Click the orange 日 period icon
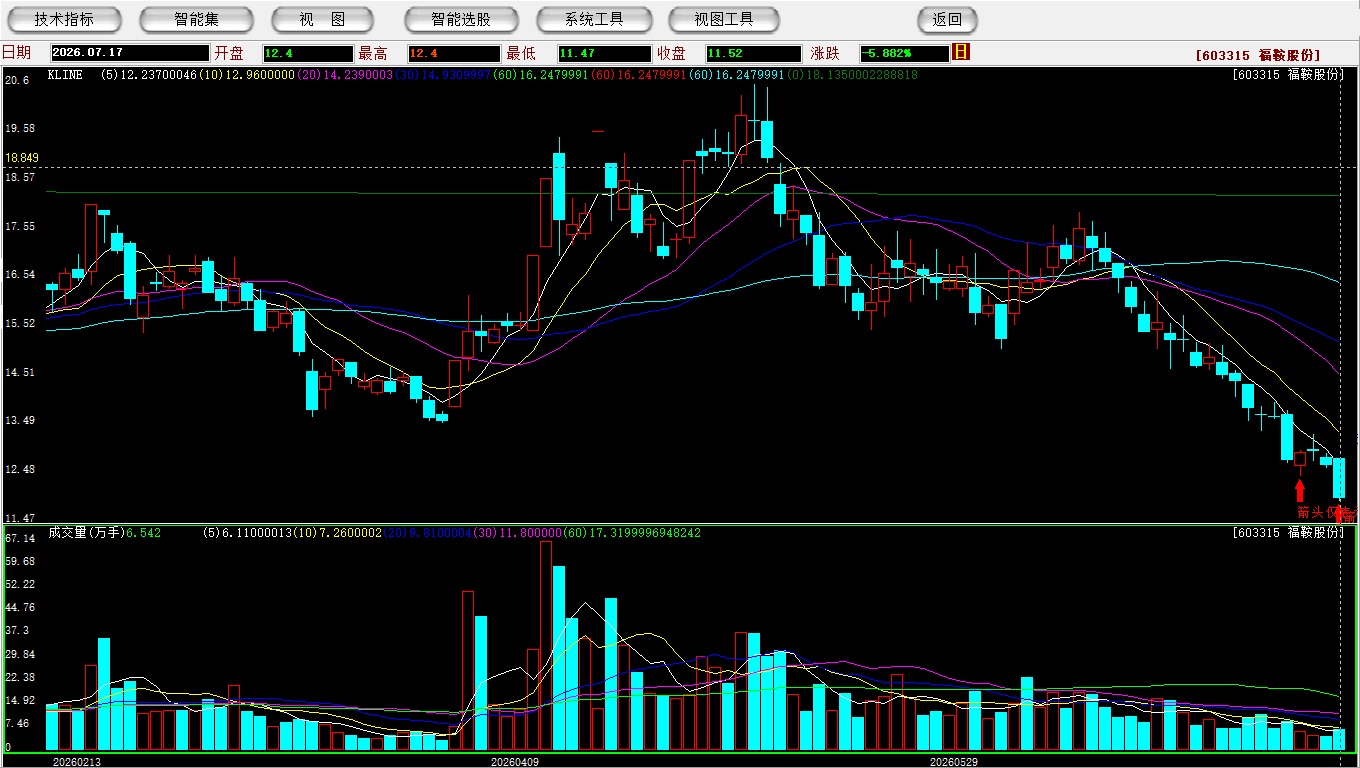The height and width of the screenshot is (768, 1360). (961, 52)
